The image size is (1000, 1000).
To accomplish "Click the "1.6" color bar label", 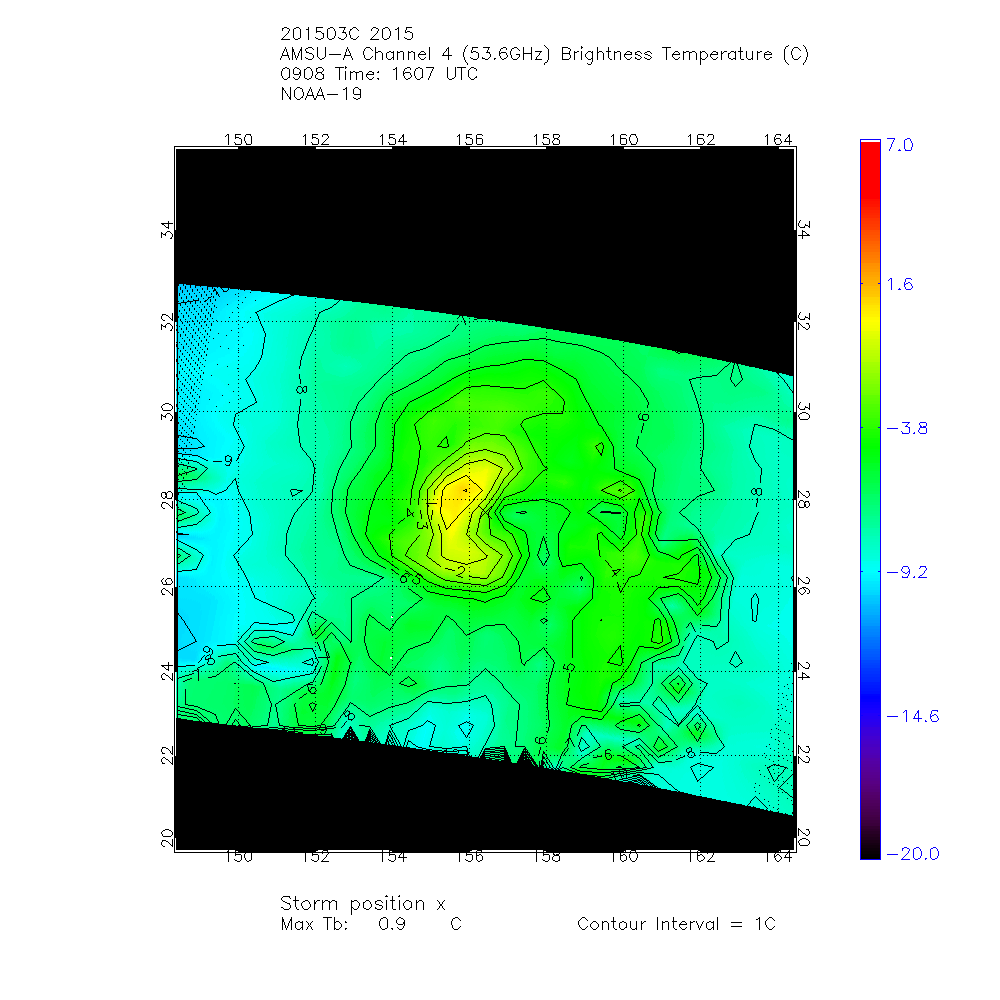I will point(900,284).
